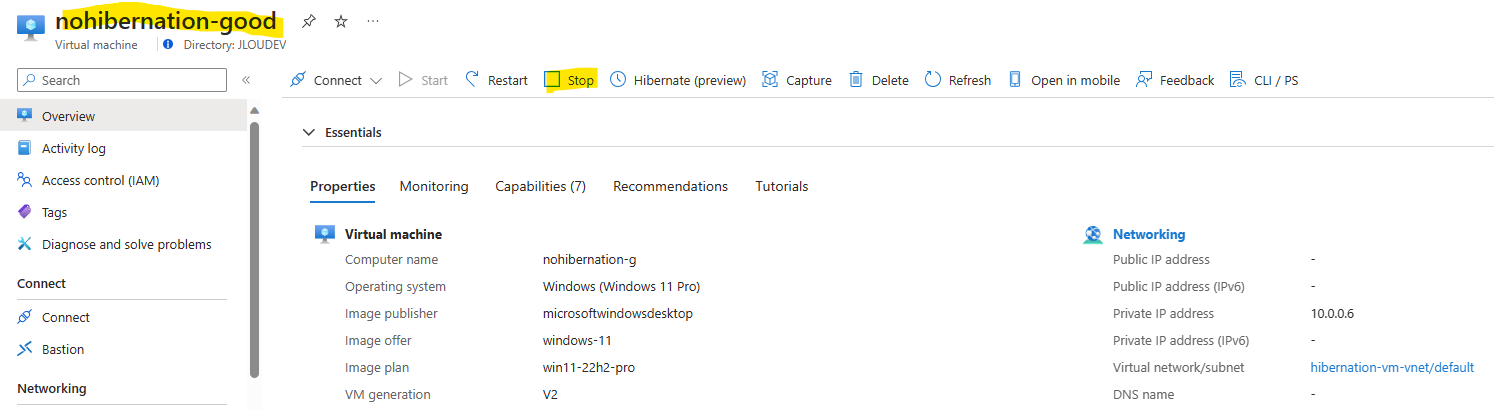Open hibernation-vm-vnet/default link
This screenshot has height=410, width=1494.
[1392, 367]
